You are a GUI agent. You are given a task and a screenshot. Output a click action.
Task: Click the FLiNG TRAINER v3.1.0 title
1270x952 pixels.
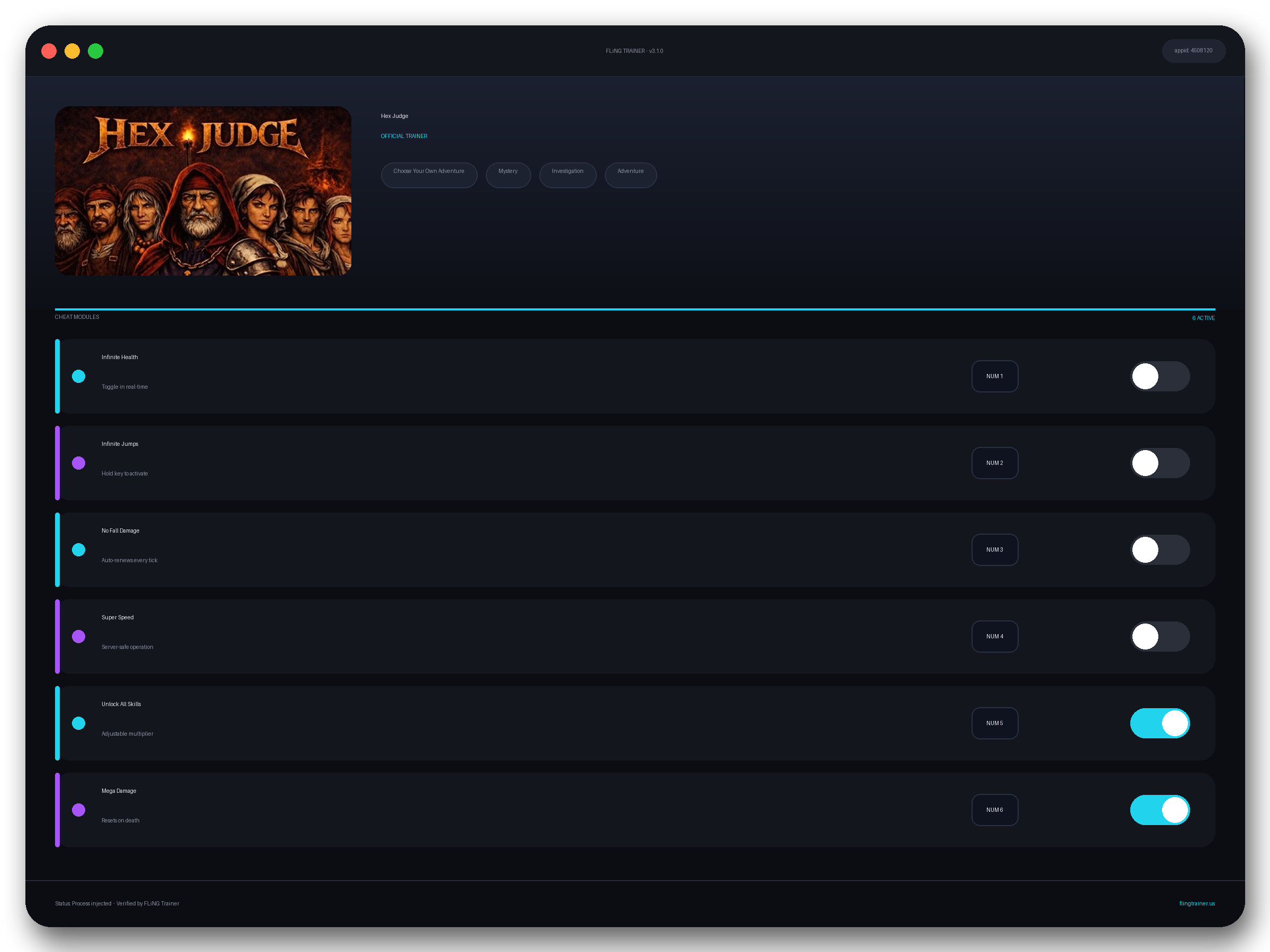point(634,51)
